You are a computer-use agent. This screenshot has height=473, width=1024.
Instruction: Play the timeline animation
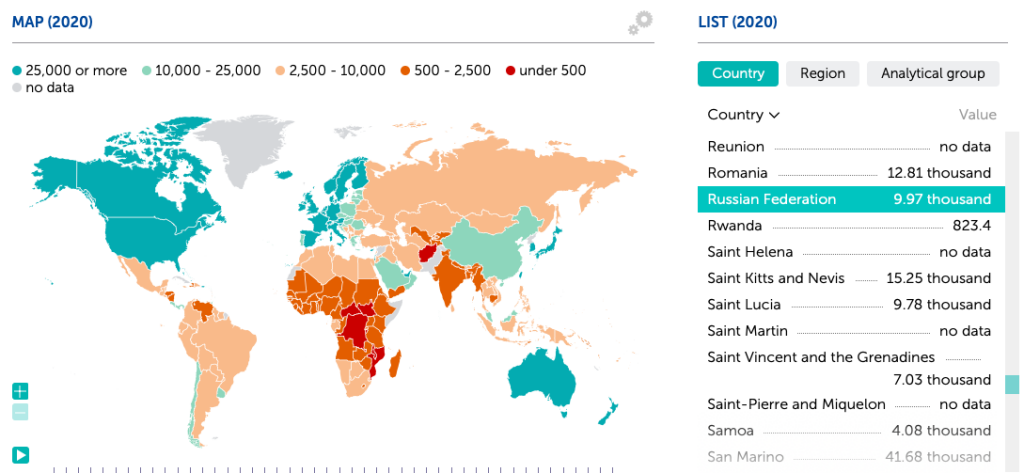pos(20,455)
